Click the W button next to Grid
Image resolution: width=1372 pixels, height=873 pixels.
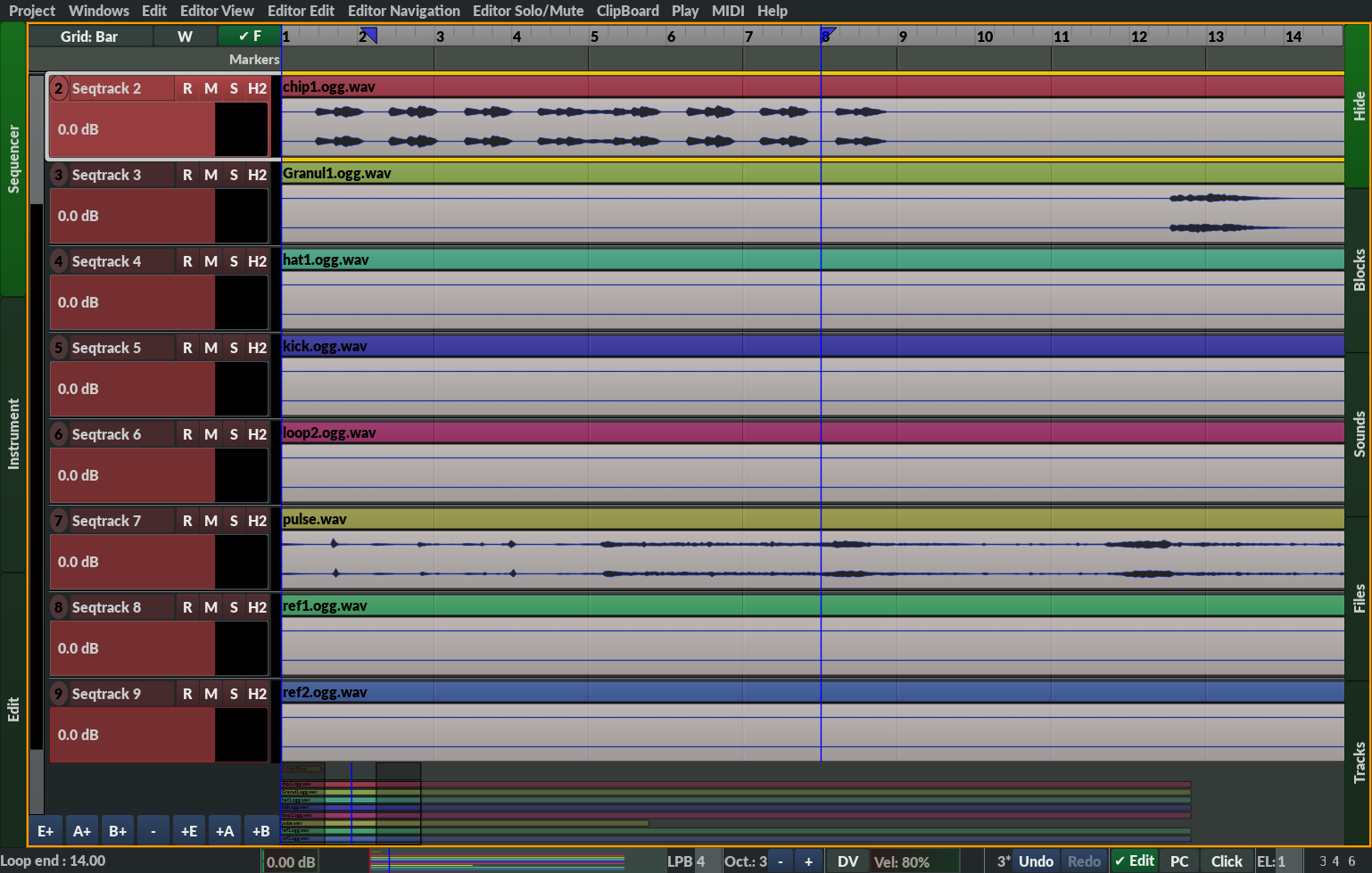[x=185, y=37]
